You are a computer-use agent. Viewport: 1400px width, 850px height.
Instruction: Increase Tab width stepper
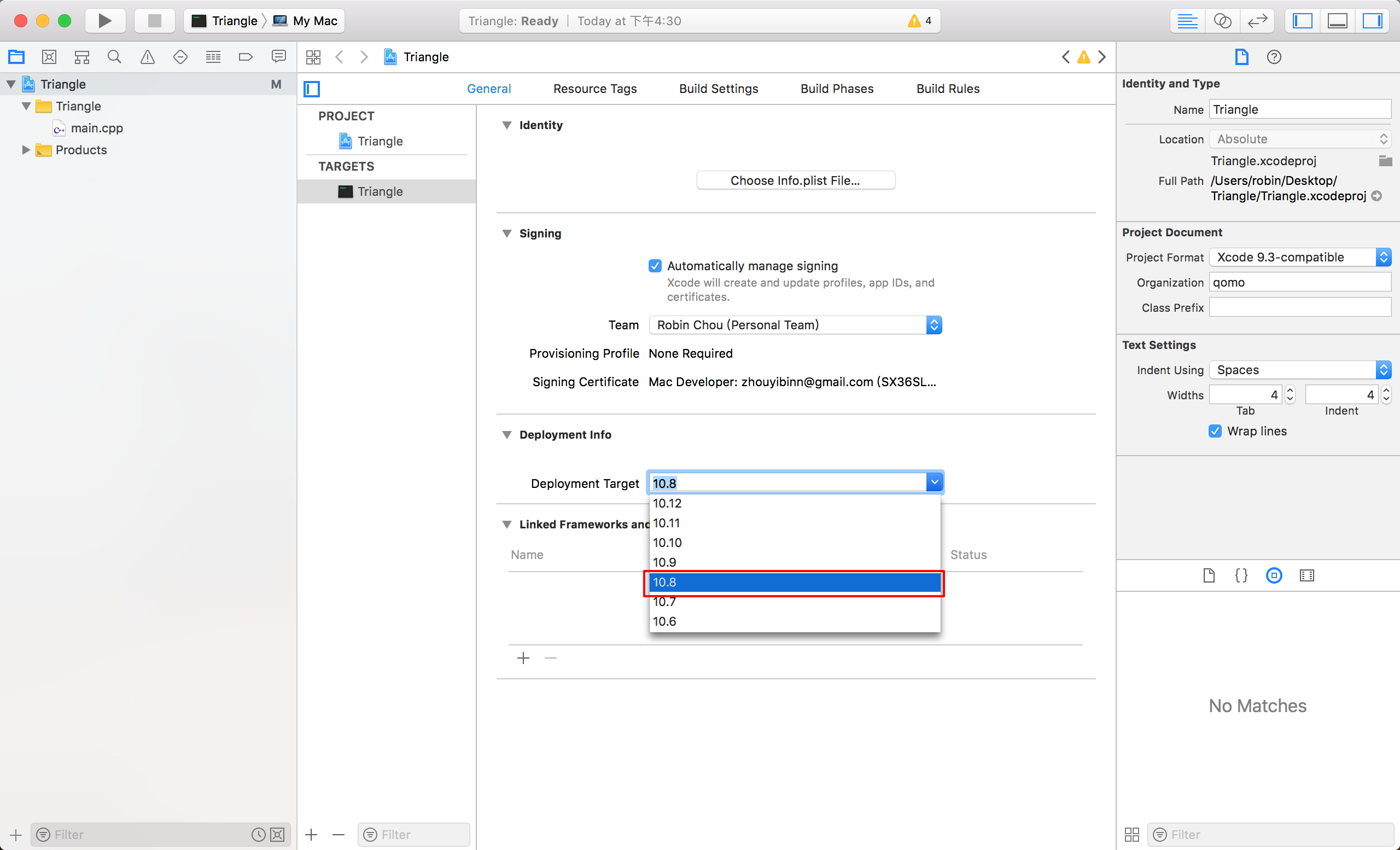1290,391
